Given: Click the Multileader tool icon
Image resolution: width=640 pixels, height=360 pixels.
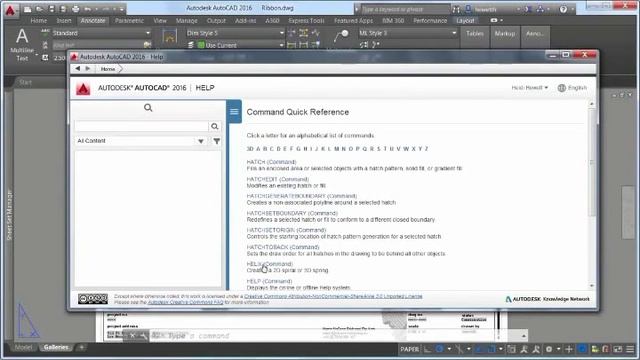Looking at the screenshot, I should (341, 36).
